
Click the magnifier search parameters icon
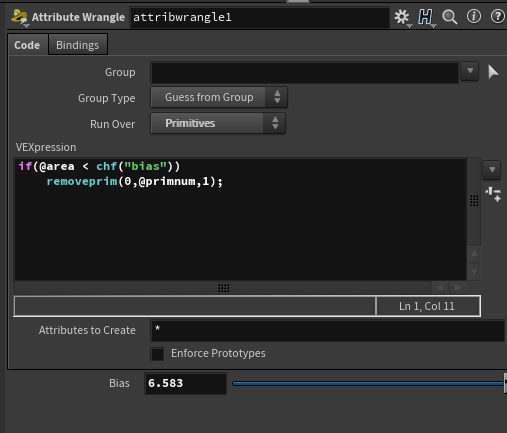coord(449,17)
